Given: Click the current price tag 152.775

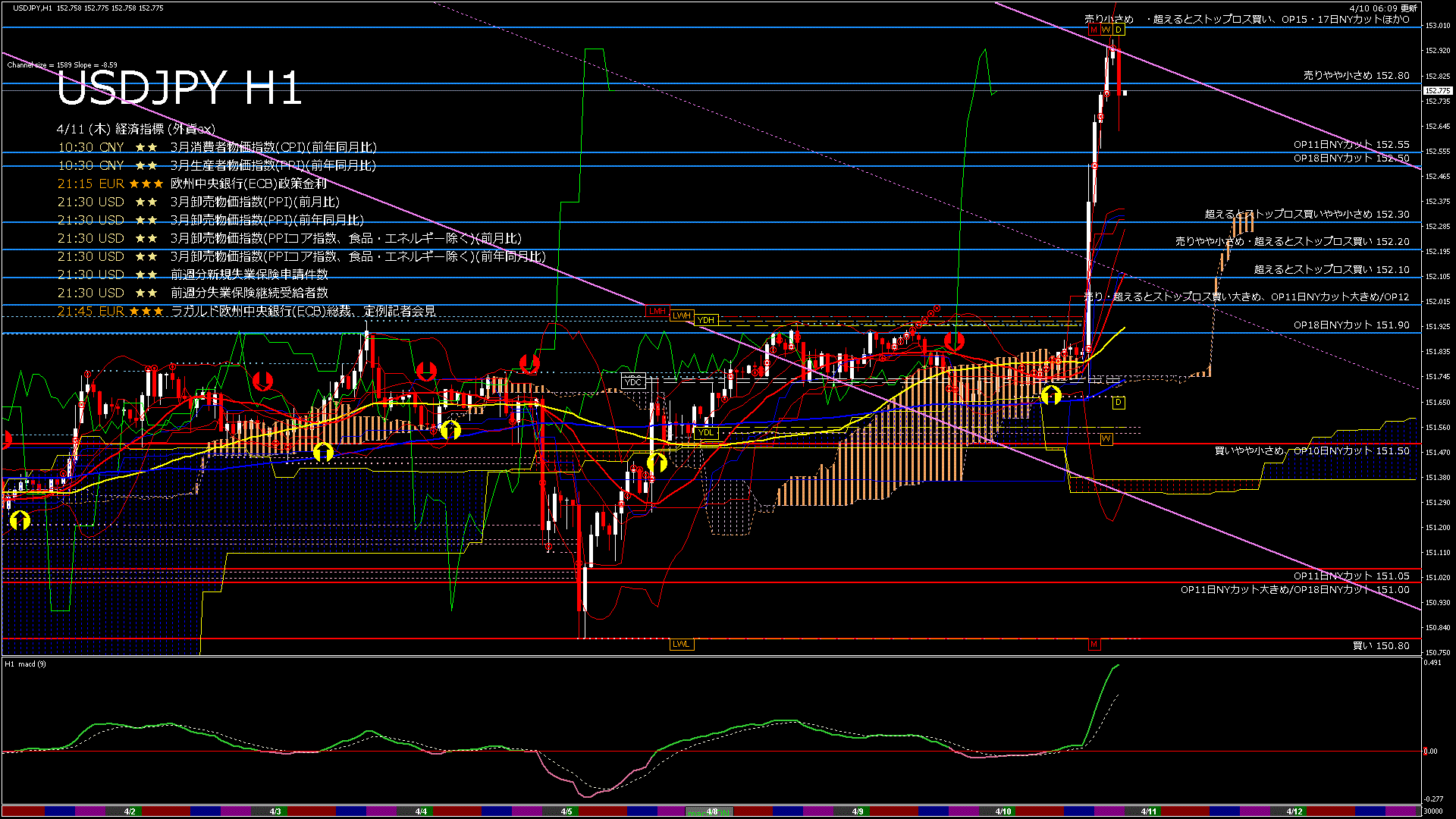Looking at the screenshot, I should pos(1437,91).
